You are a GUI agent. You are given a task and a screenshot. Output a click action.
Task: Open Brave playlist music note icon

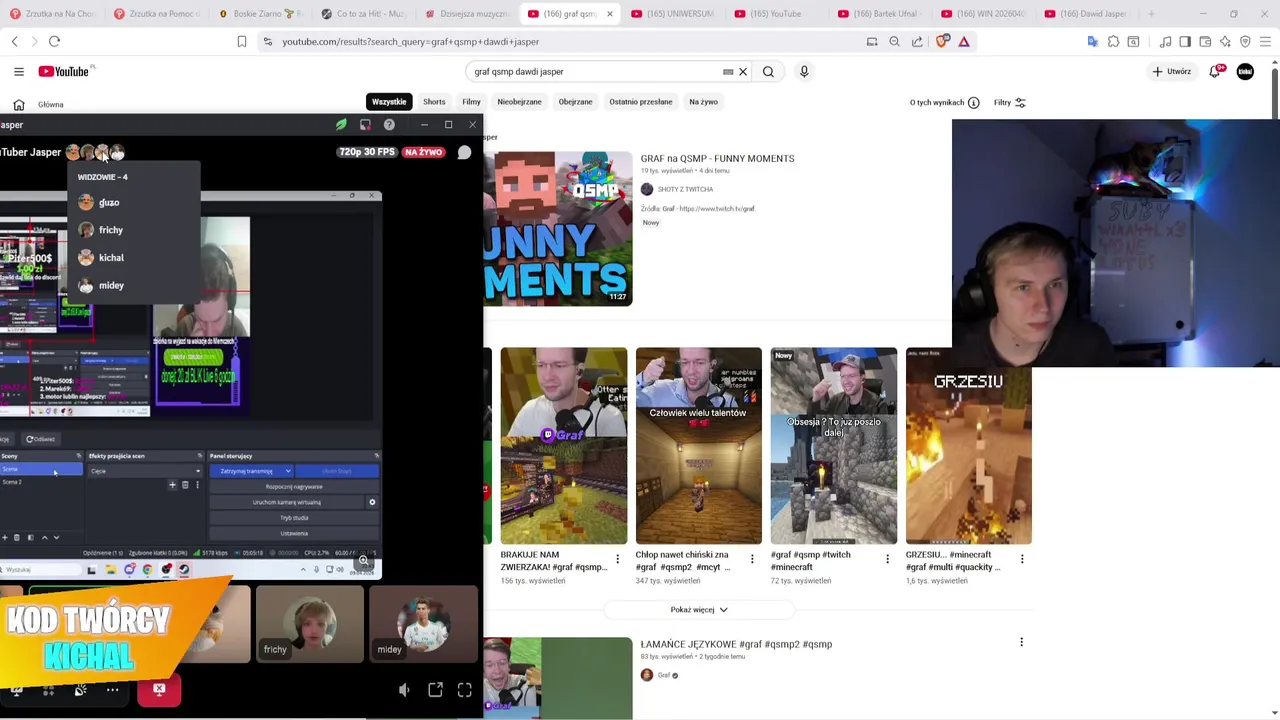[1166, 41]
